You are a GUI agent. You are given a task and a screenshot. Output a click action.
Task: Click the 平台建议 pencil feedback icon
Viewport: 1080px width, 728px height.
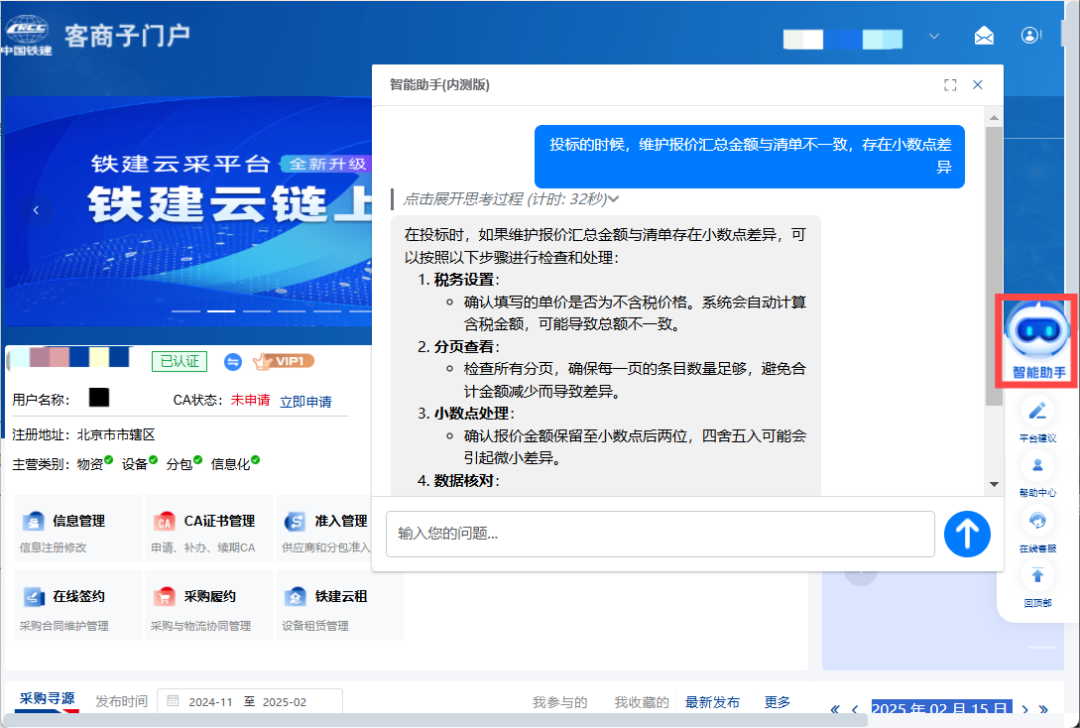(1037, 410)
